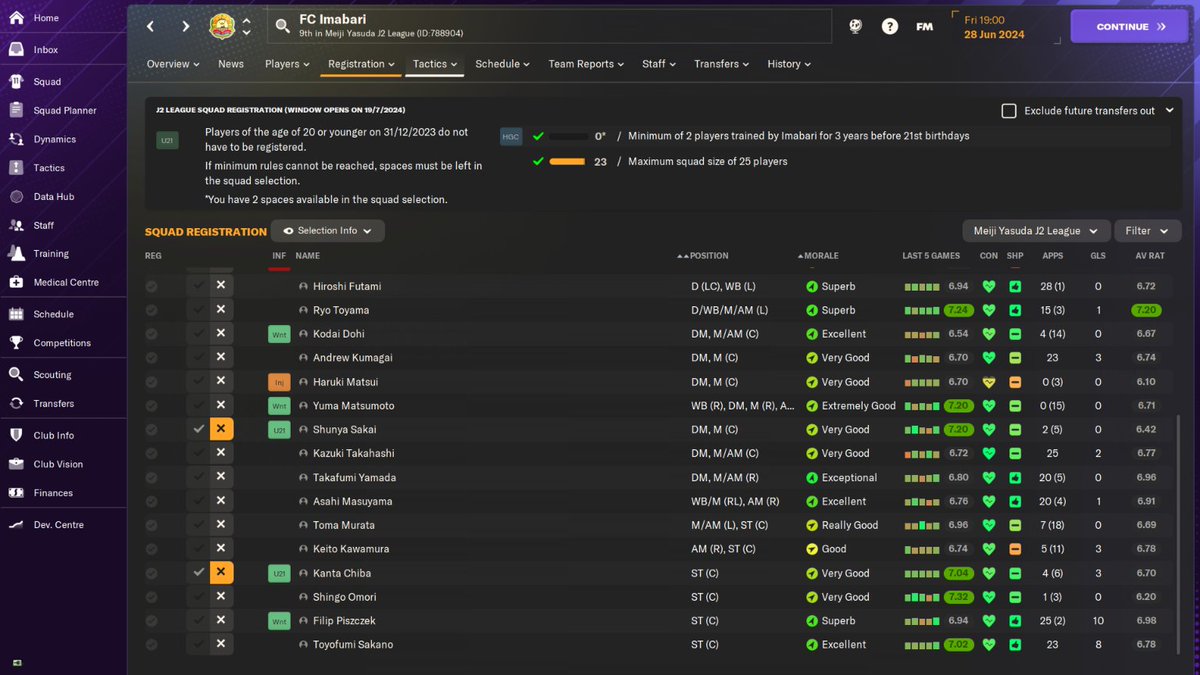Screen dimensions: 1200x675
Task: Click the X button for Hiroshi Futami
Action: point(221,286)
